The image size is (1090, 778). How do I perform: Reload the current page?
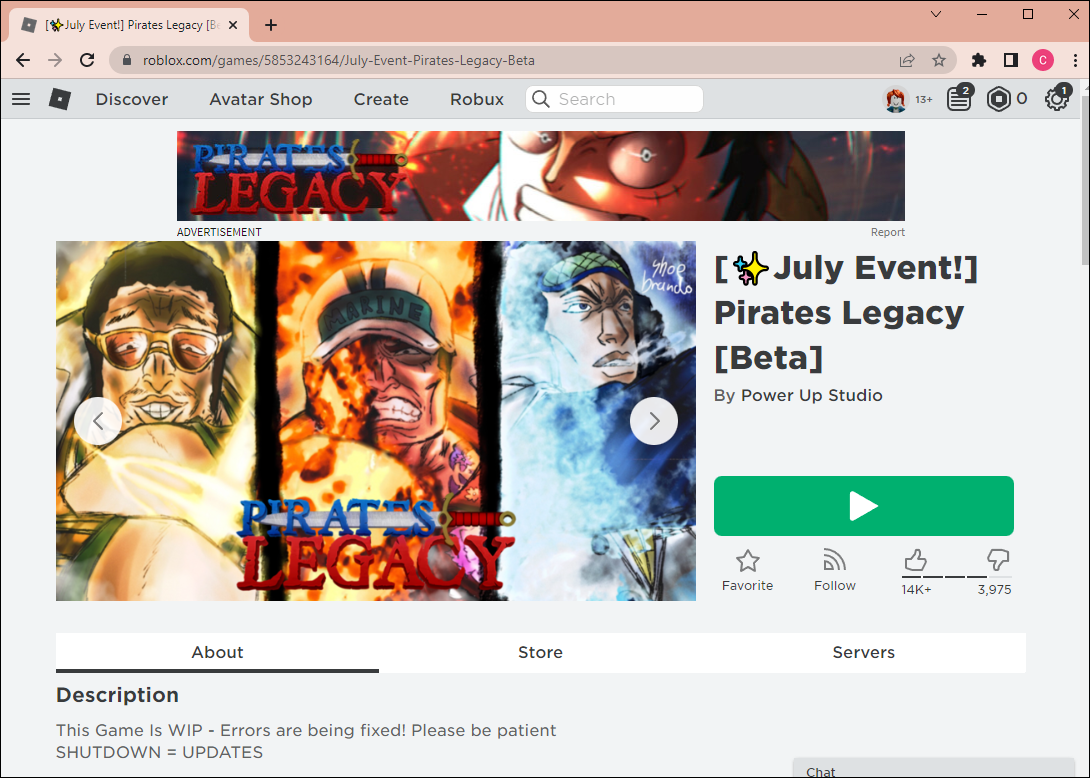pyautogui.click(x=87, y=60)
